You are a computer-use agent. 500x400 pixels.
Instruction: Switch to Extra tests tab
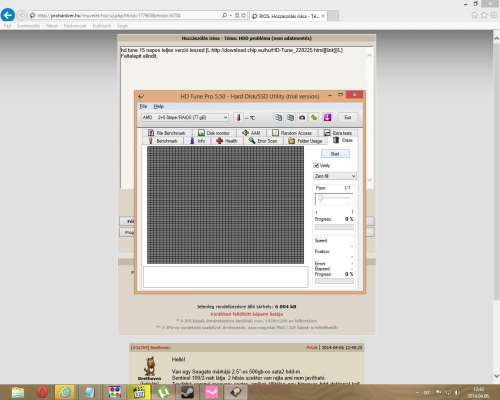coord(338,133)
